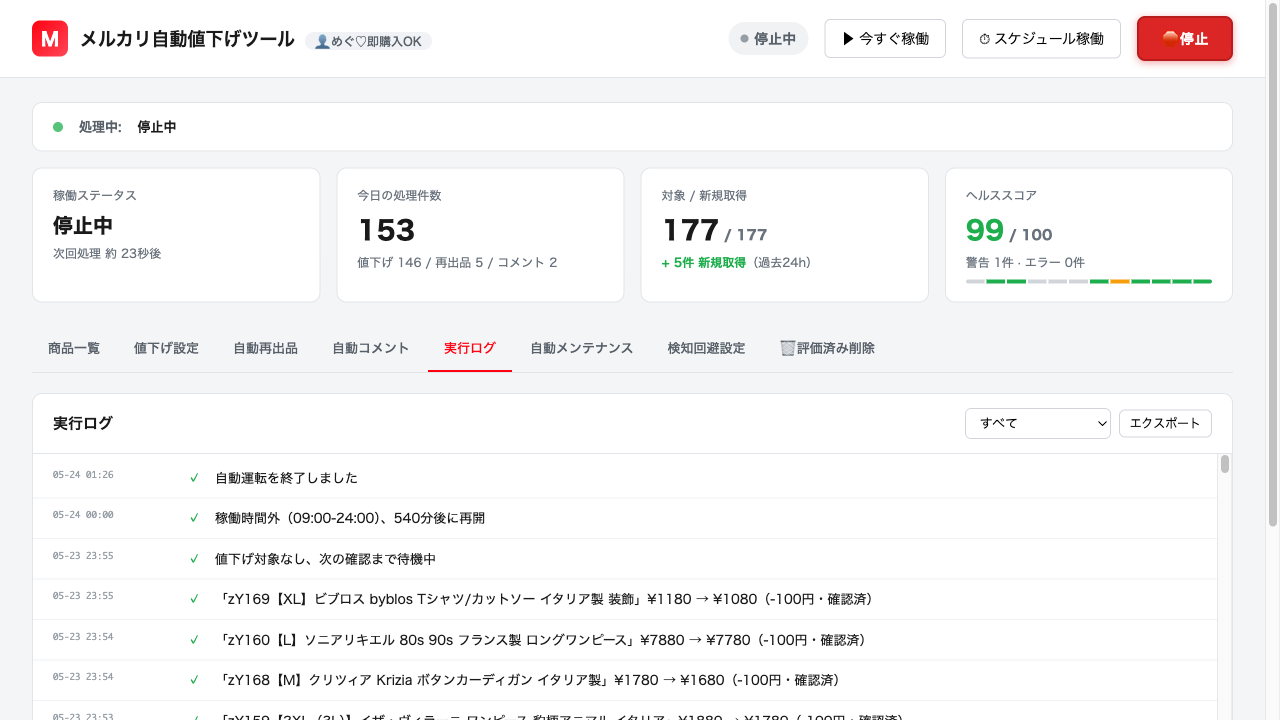Switch to 自動再出品 tab
Image resolution: width=1280 pixels, height=720 pixels.
pos(265,348)
